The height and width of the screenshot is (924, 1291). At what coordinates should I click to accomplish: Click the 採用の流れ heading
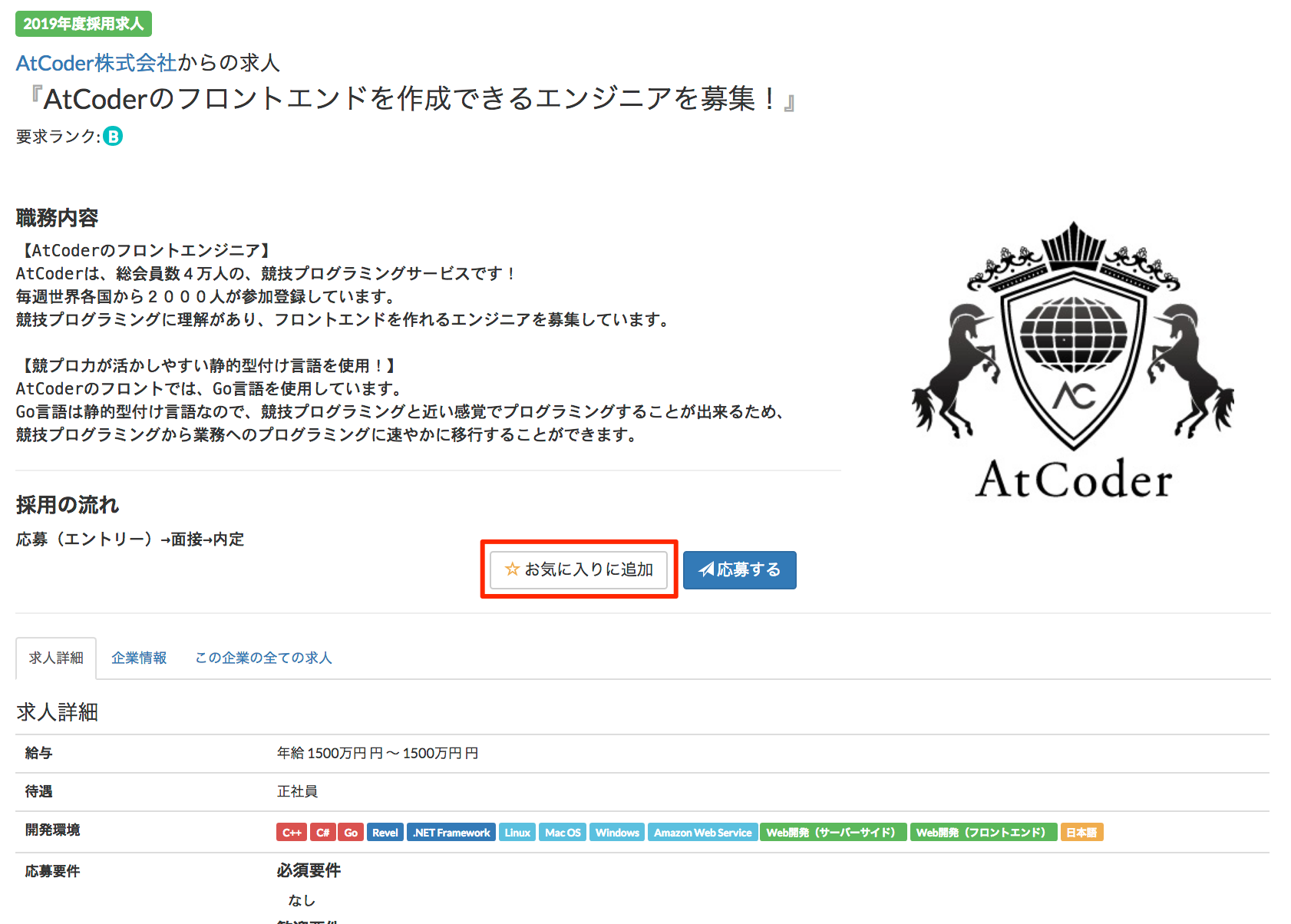pos(68,505)
